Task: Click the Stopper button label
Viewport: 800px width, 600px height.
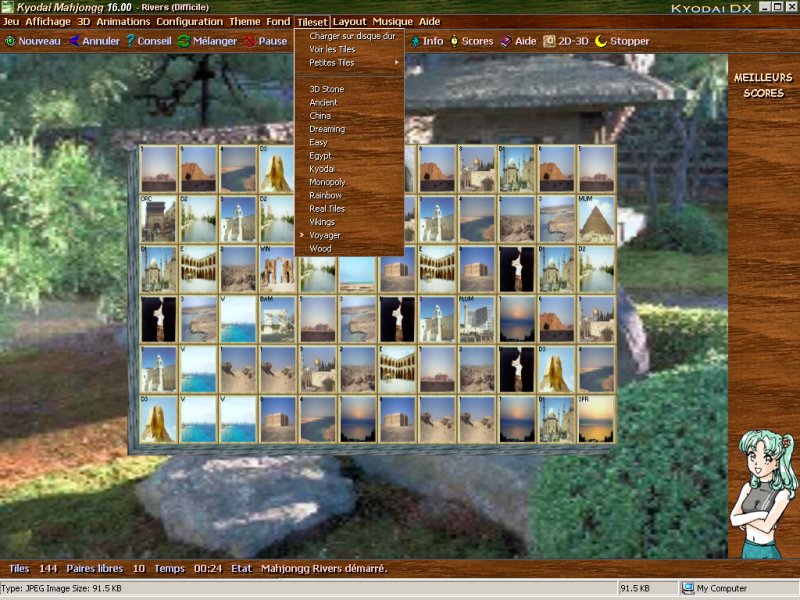Action: pyautogui.click(x=630, y=41)
